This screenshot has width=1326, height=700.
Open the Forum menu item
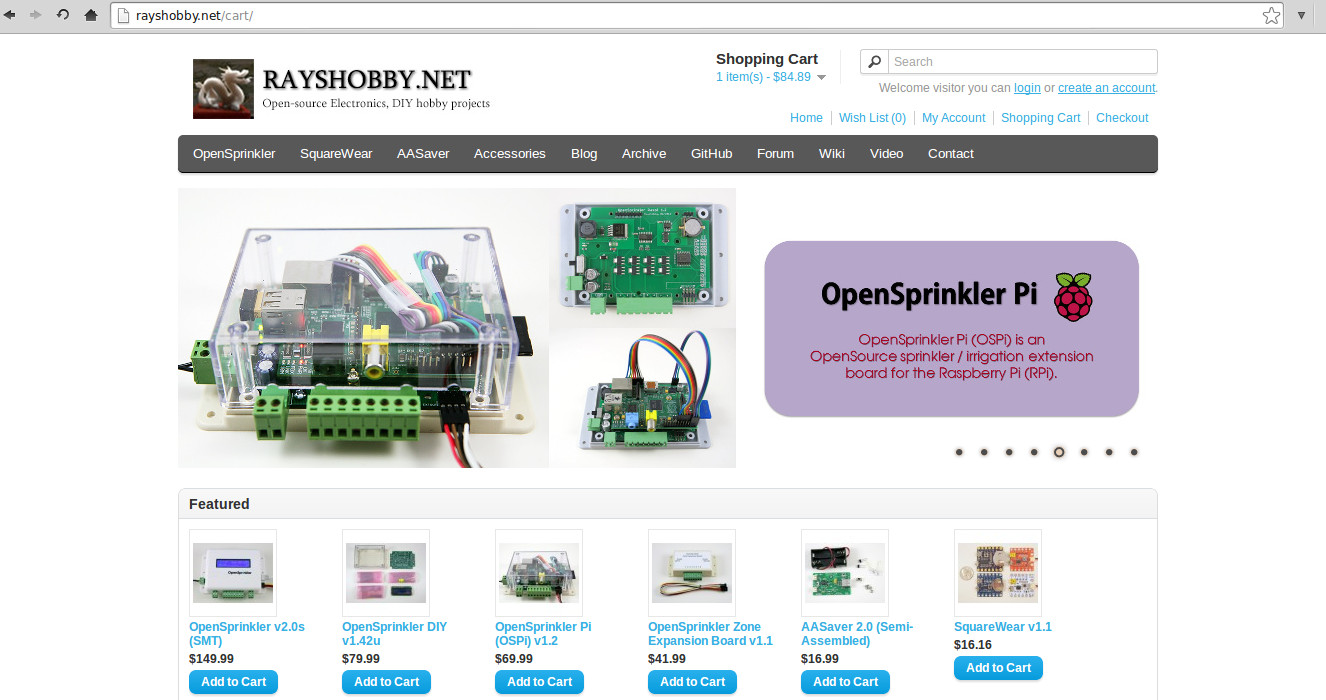(775, 154)
